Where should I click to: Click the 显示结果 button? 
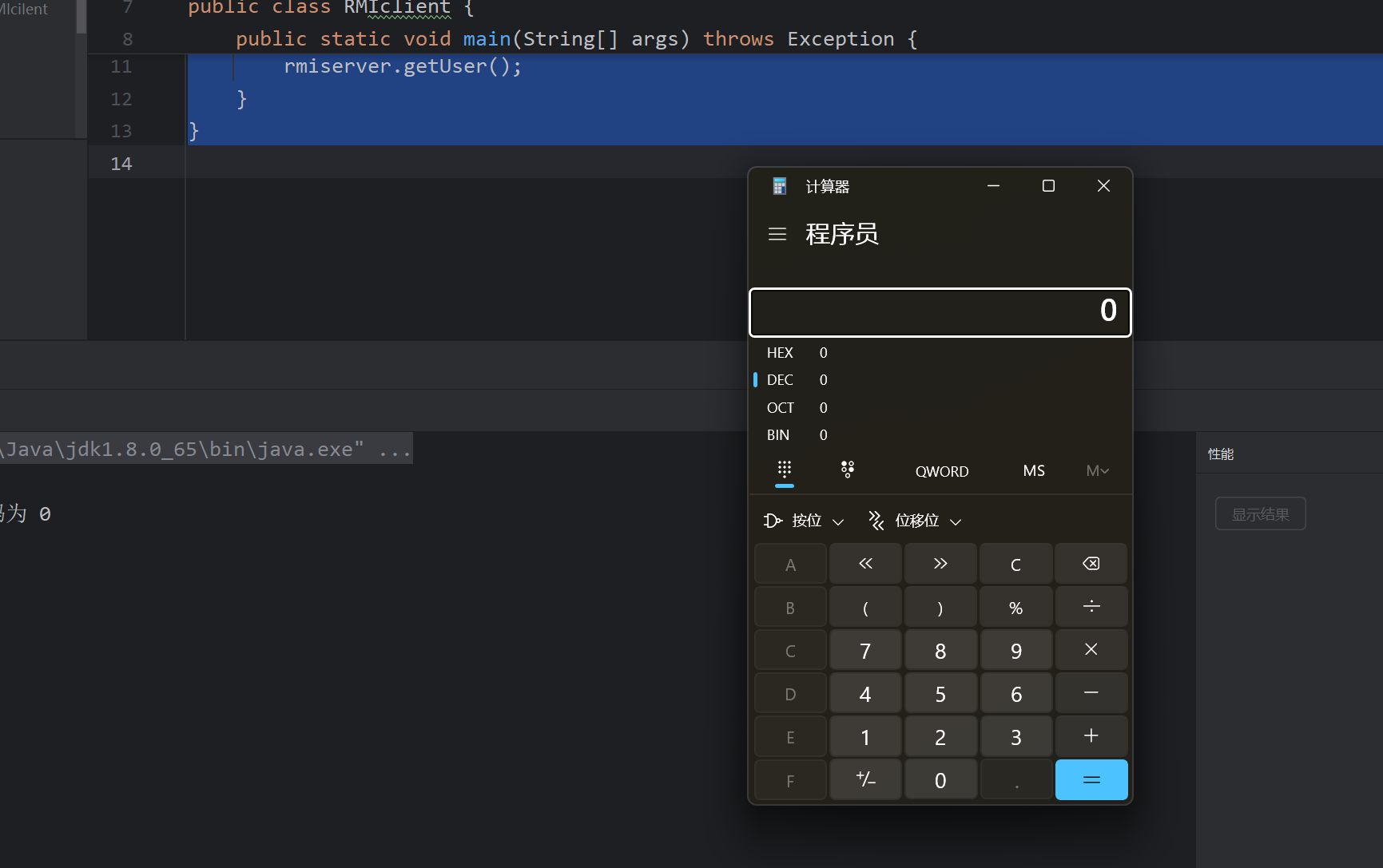point(1260,514)
